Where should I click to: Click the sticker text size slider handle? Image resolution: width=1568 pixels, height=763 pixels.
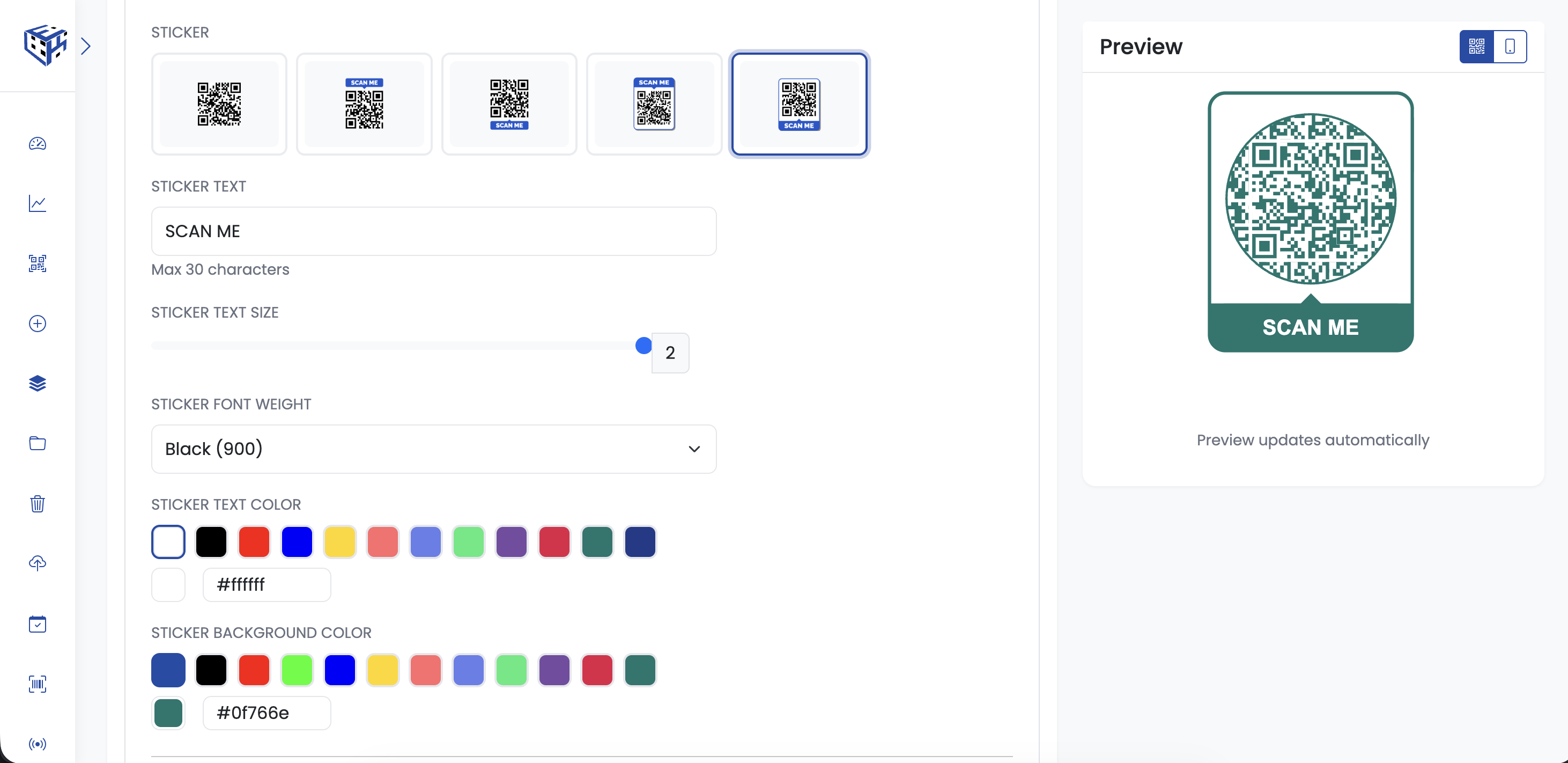click(644, 346)
